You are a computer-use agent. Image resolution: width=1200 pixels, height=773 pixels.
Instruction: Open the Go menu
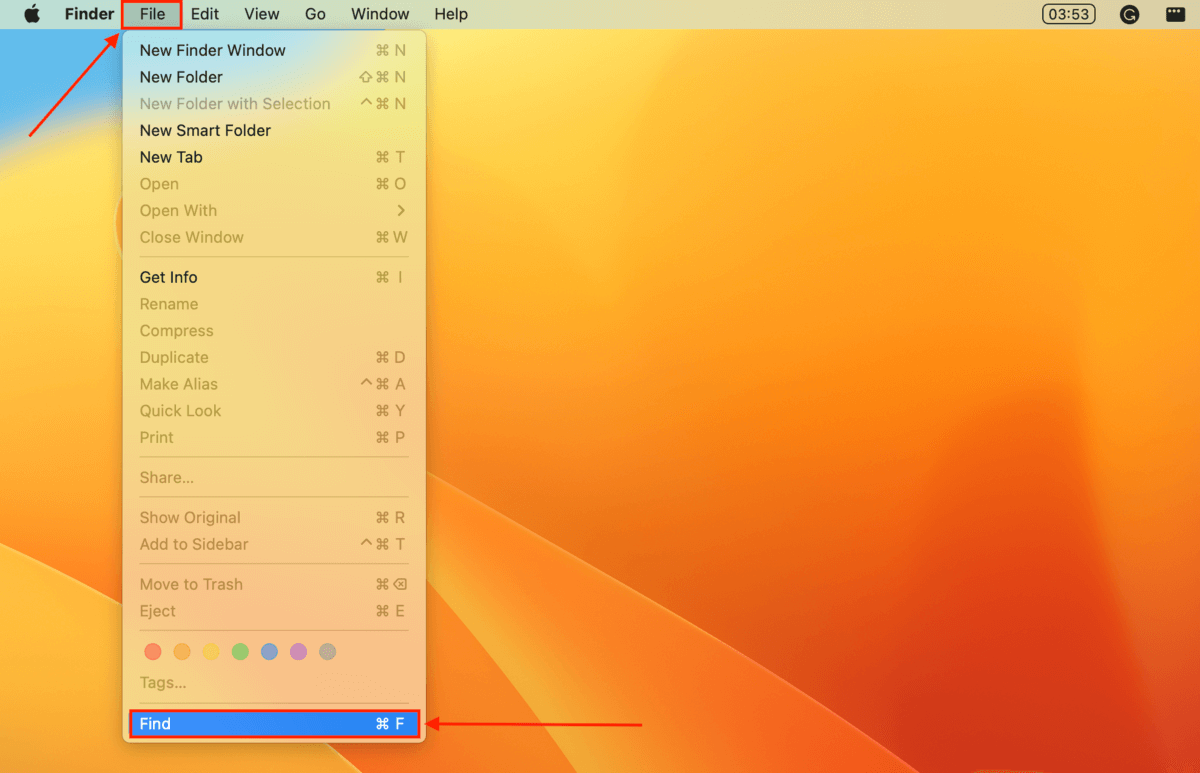point(315,14)
